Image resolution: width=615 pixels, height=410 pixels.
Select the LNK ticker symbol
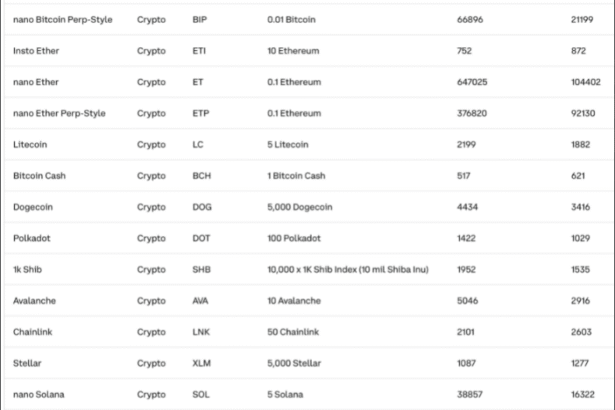click(201, 332)
